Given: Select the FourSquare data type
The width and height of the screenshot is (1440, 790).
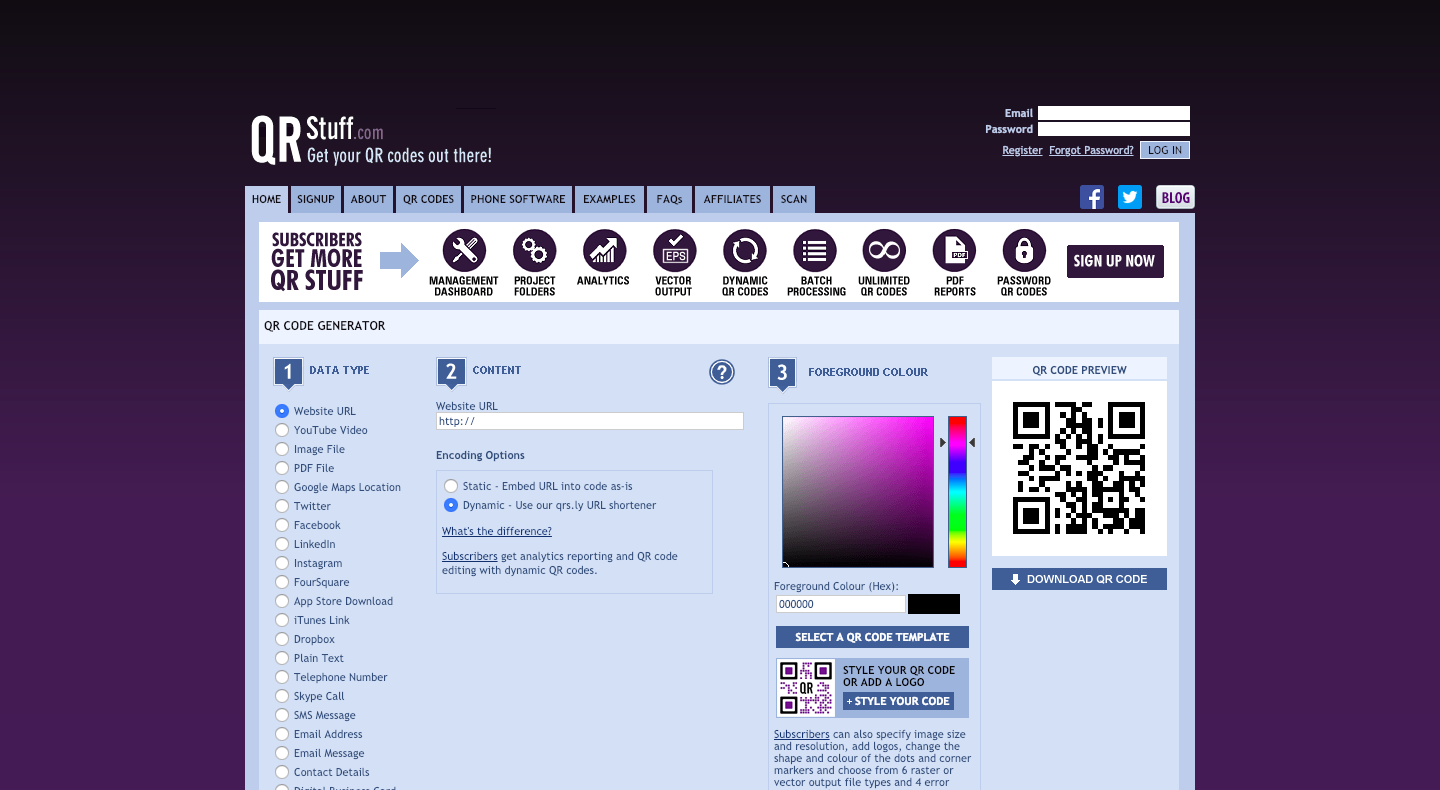Looking at the screenshot, I should 282,582.
